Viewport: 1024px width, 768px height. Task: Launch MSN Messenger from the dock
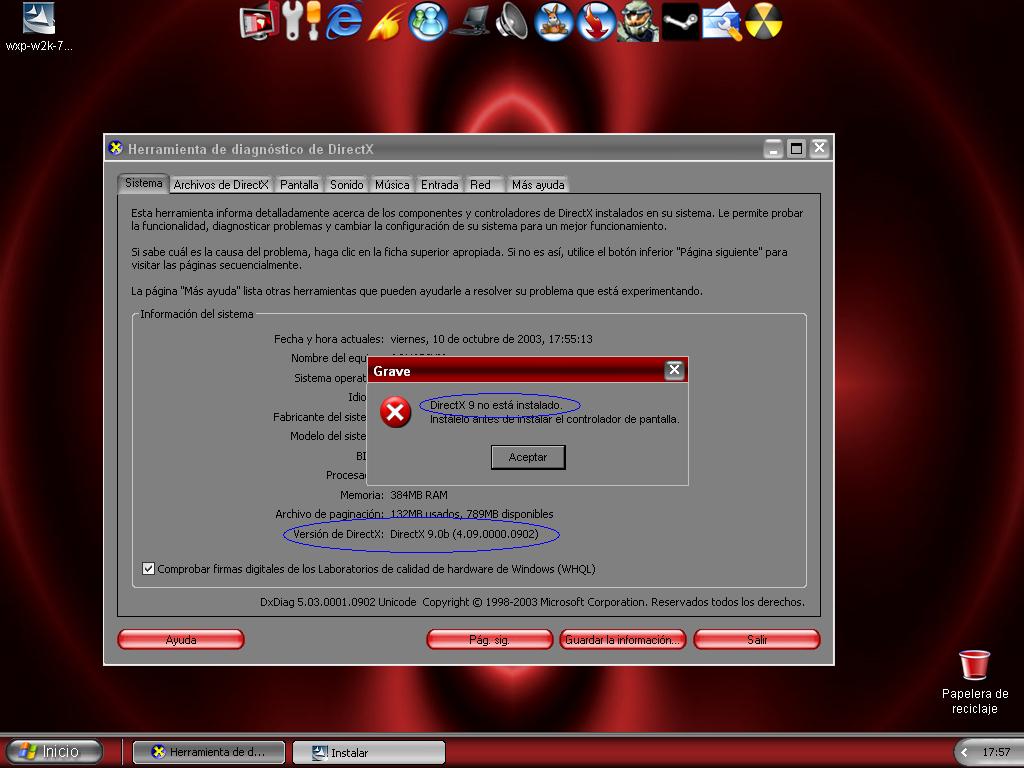(x=428, y=21)
